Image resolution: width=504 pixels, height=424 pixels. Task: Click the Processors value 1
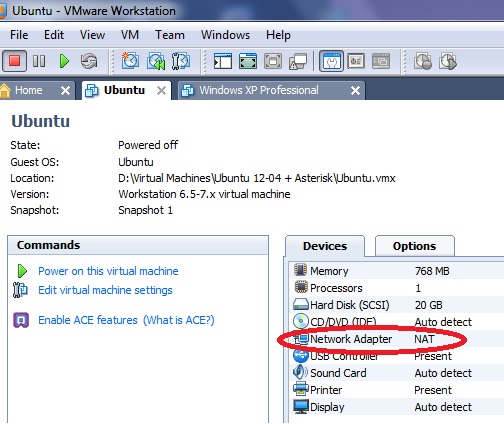(418, 288)
